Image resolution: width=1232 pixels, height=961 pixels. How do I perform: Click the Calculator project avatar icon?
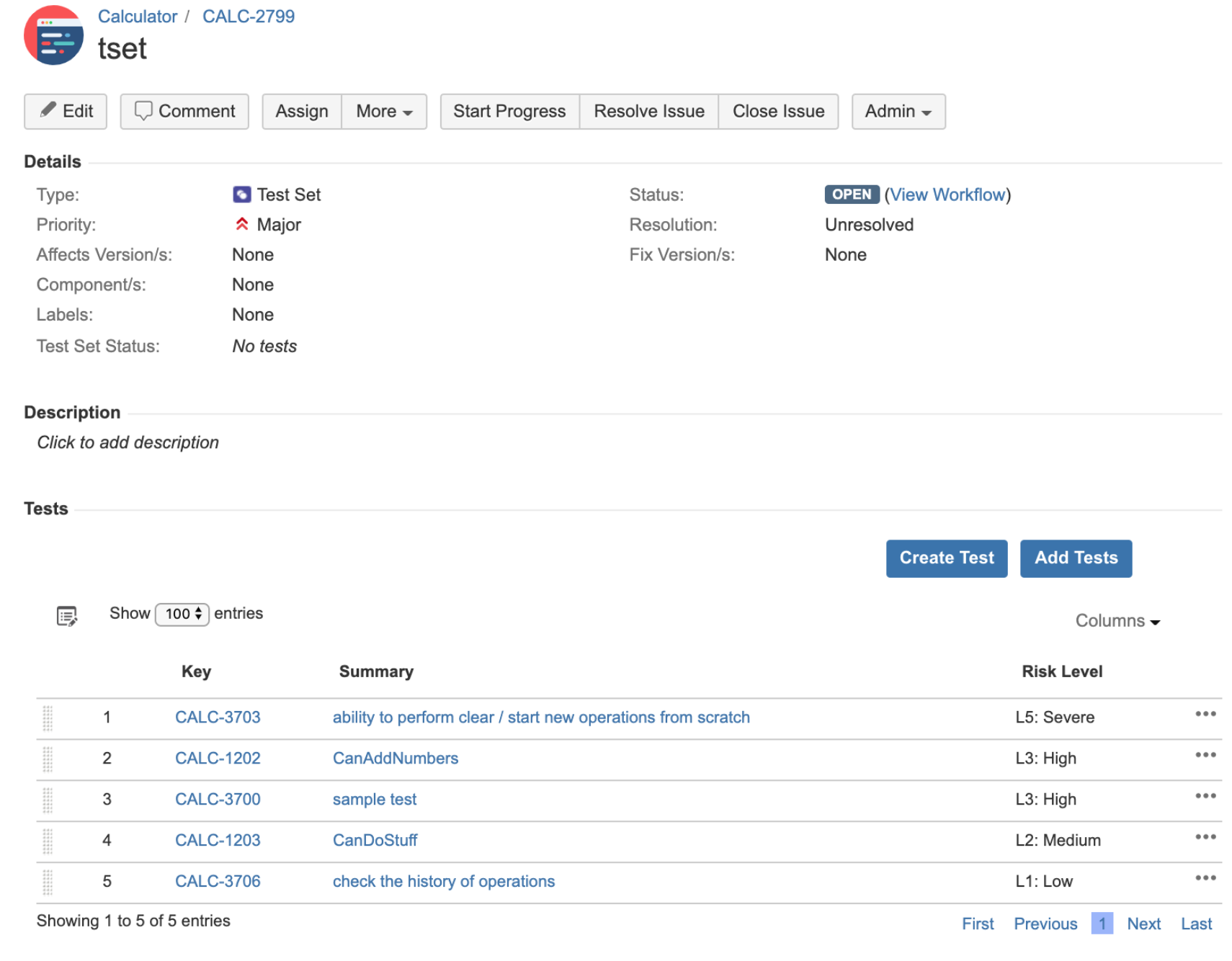pos(53,35)
